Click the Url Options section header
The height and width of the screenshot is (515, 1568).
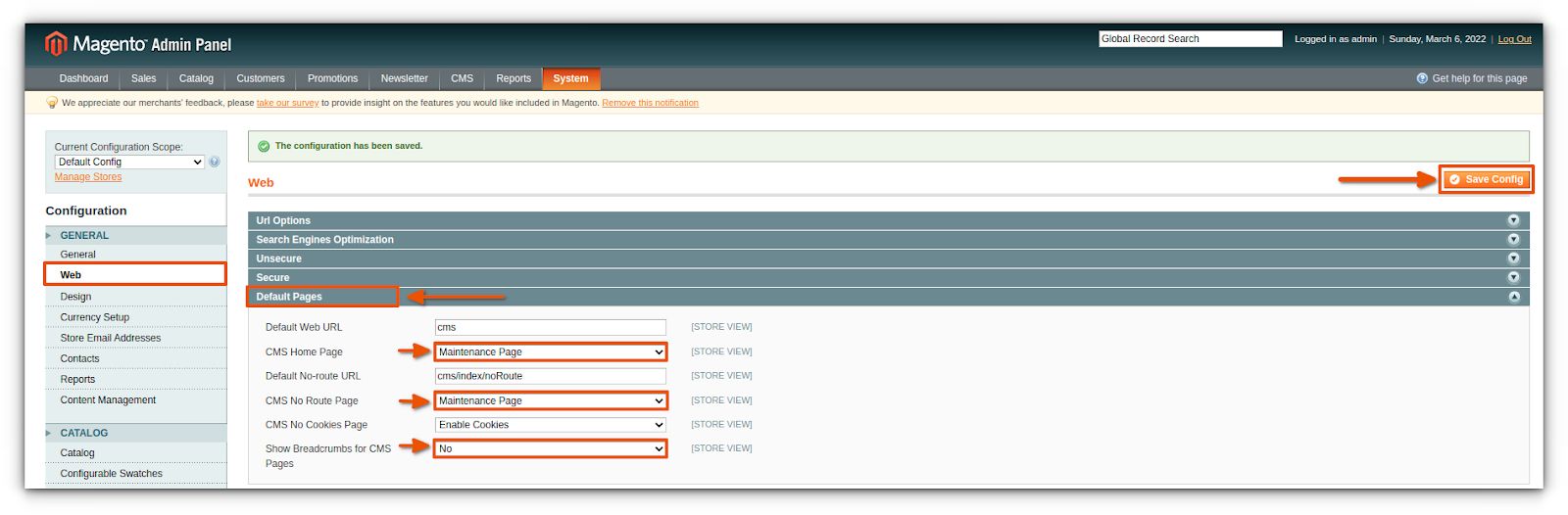coord(888,220)
